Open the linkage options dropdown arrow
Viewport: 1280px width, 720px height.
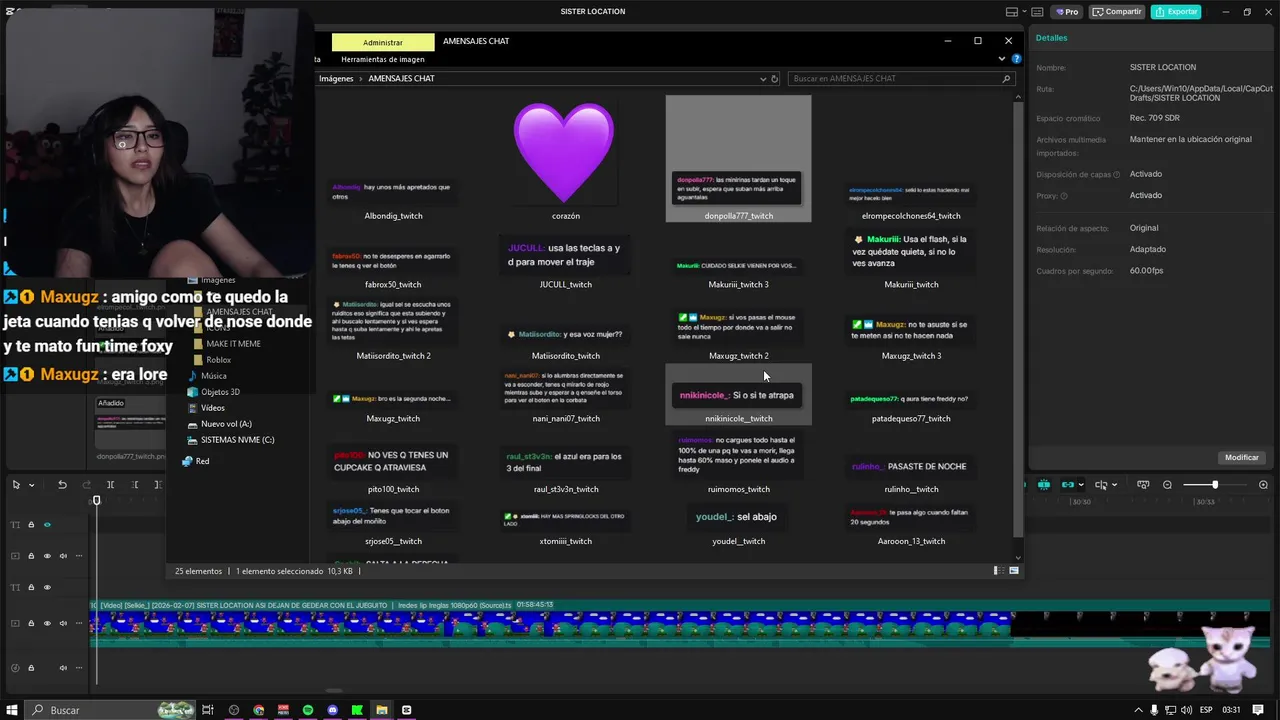1081,485
